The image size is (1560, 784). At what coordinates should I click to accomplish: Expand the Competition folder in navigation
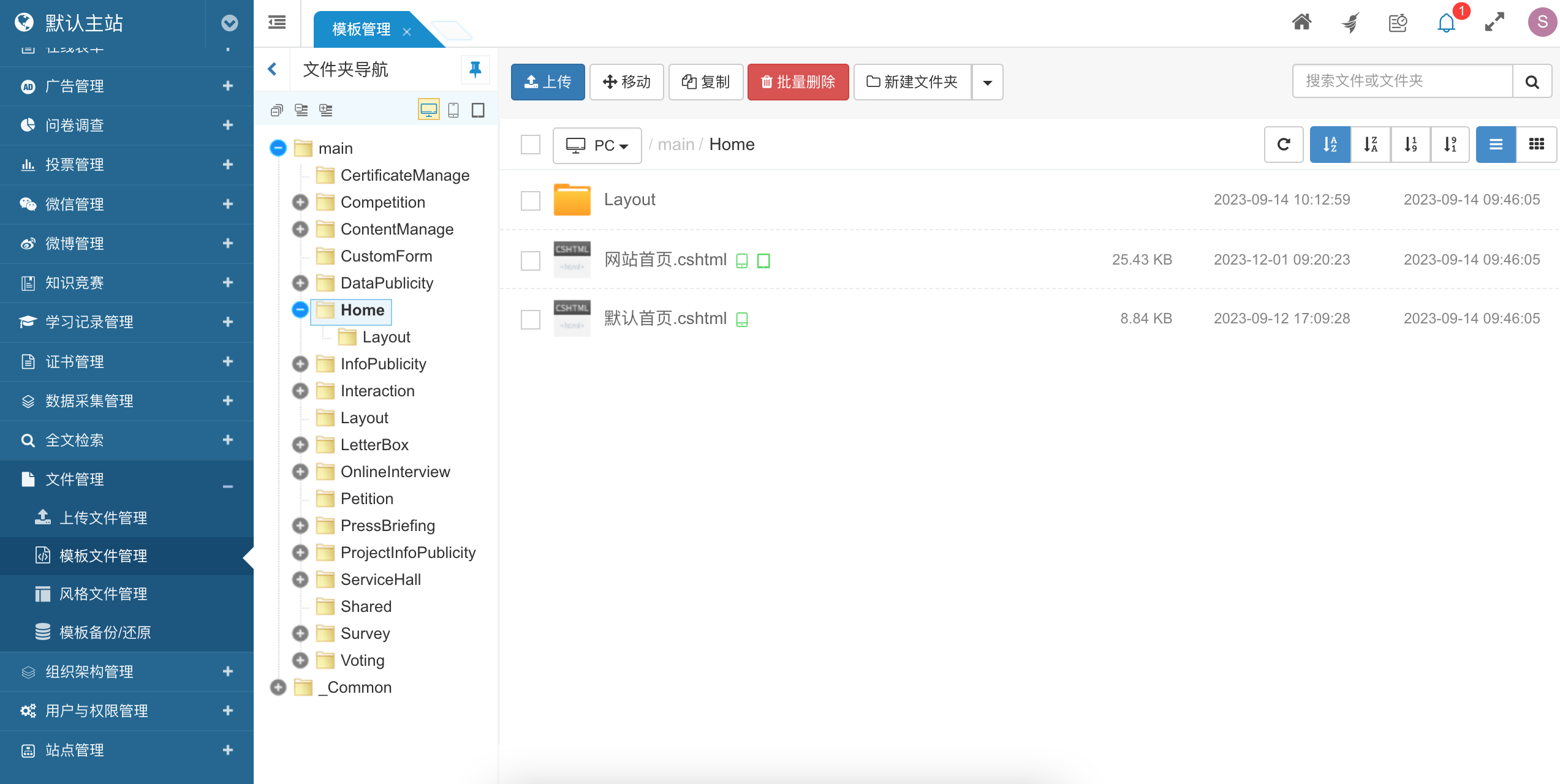pos(300,201)
